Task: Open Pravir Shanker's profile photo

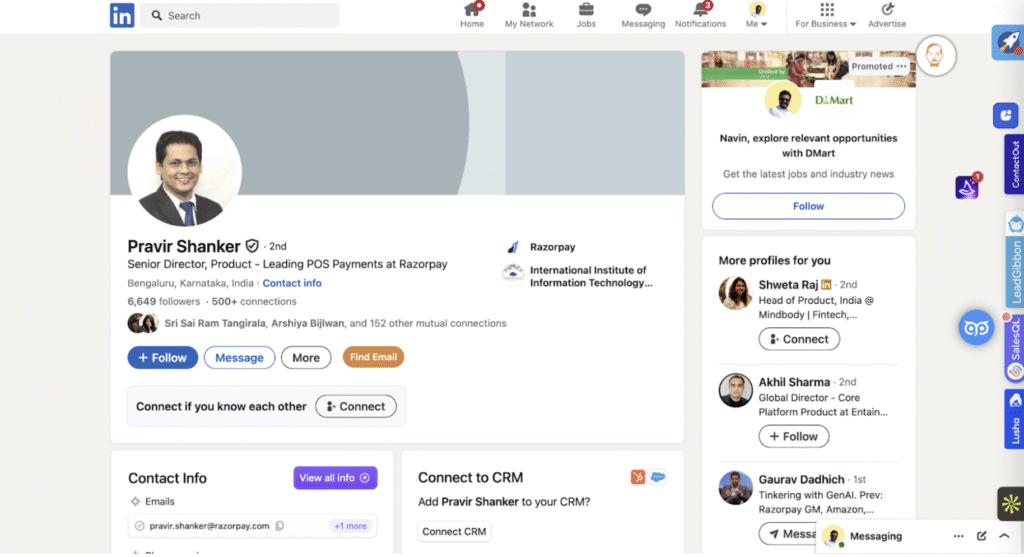Action: (185, 171)
